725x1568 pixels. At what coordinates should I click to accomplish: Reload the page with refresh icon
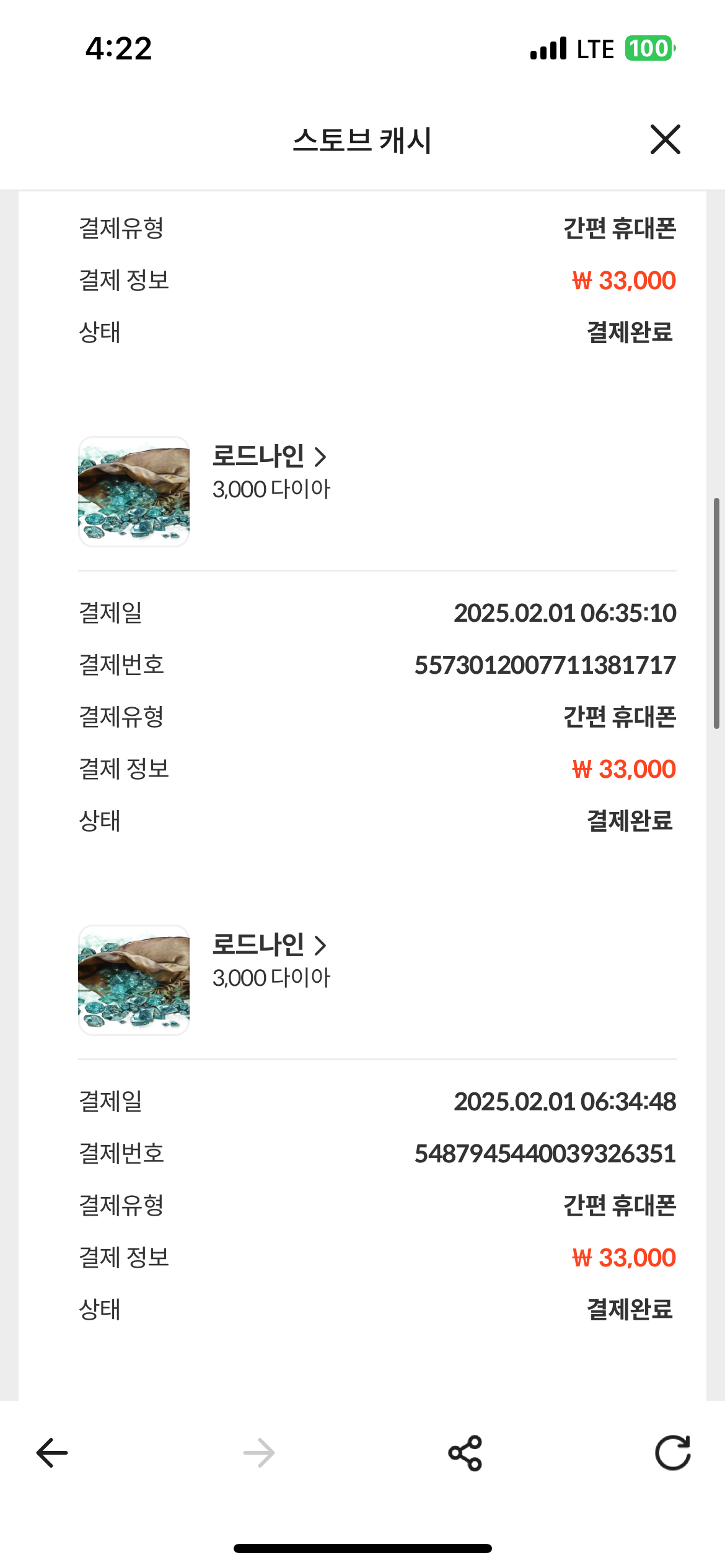click(673, 1452)
